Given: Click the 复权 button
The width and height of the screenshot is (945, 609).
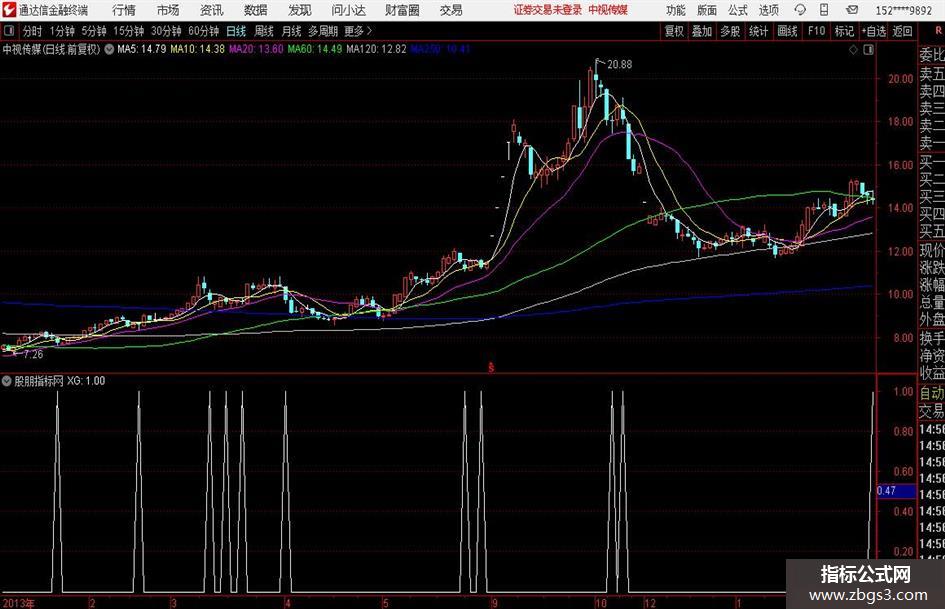Looking at the screenshot, I should 674,31.
